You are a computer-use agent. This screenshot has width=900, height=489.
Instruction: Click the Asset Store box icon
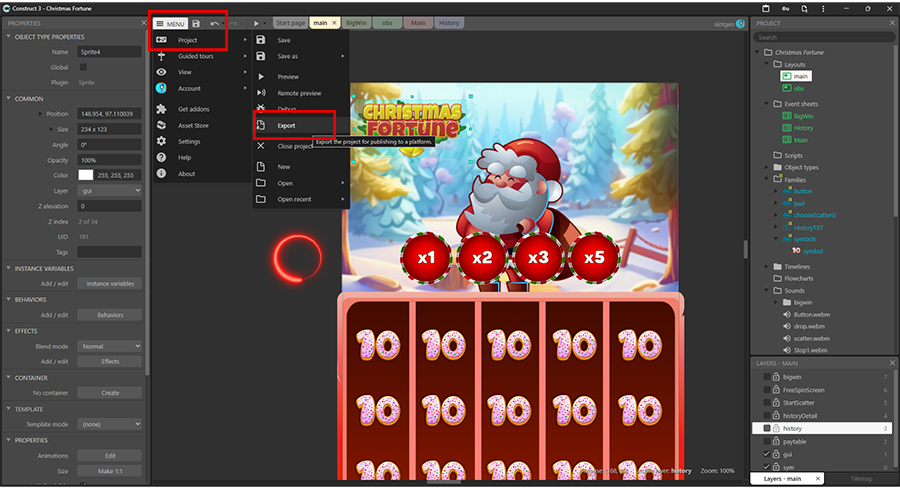click(x=161, y=125)
